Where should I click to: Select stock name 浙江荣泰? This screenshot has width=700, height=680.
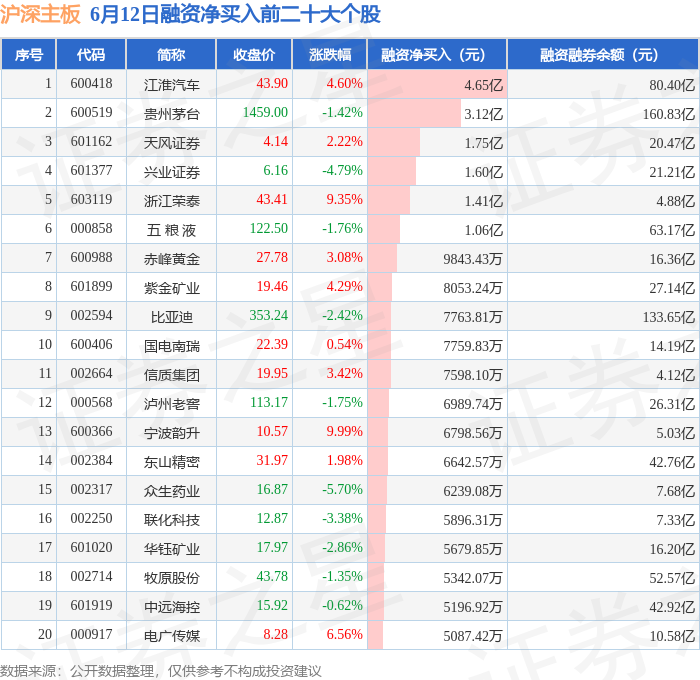coord(171,201)
